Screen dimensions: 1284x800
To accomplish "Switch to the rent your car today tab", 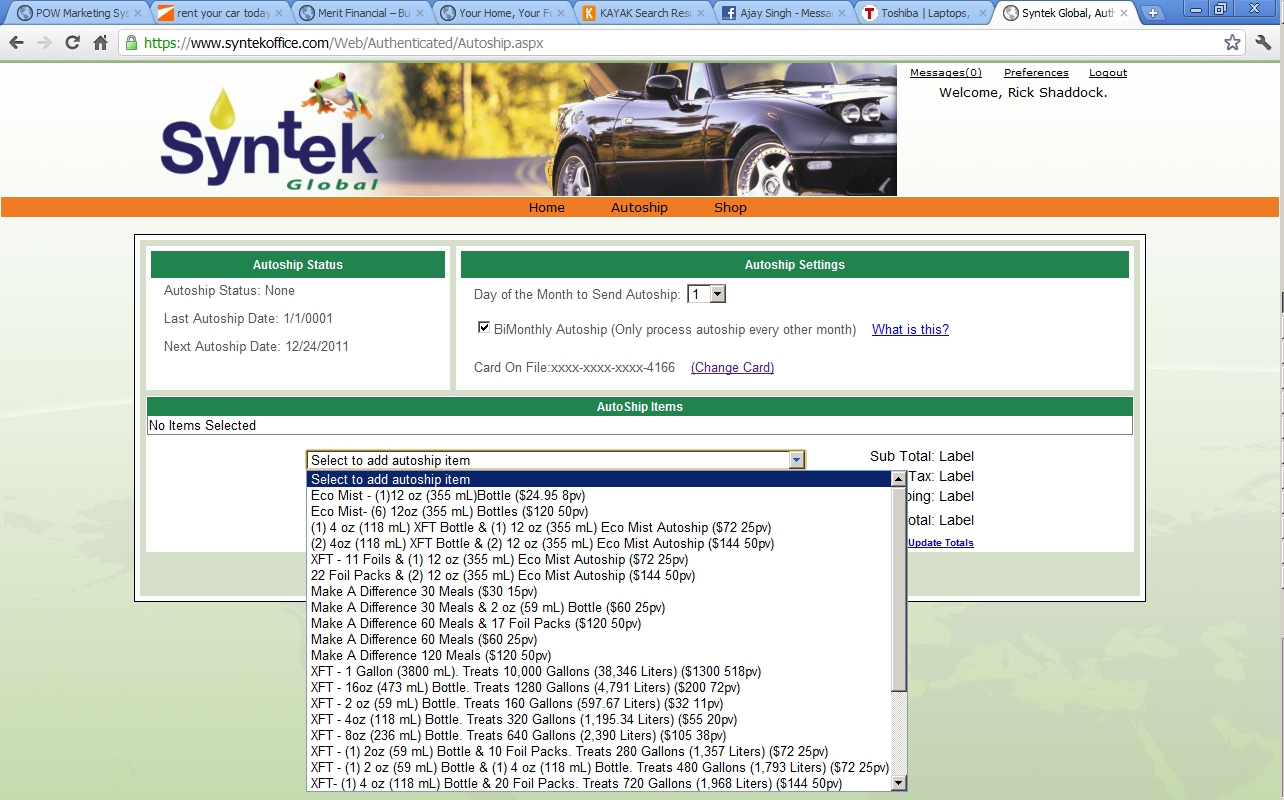I will 217,13.
